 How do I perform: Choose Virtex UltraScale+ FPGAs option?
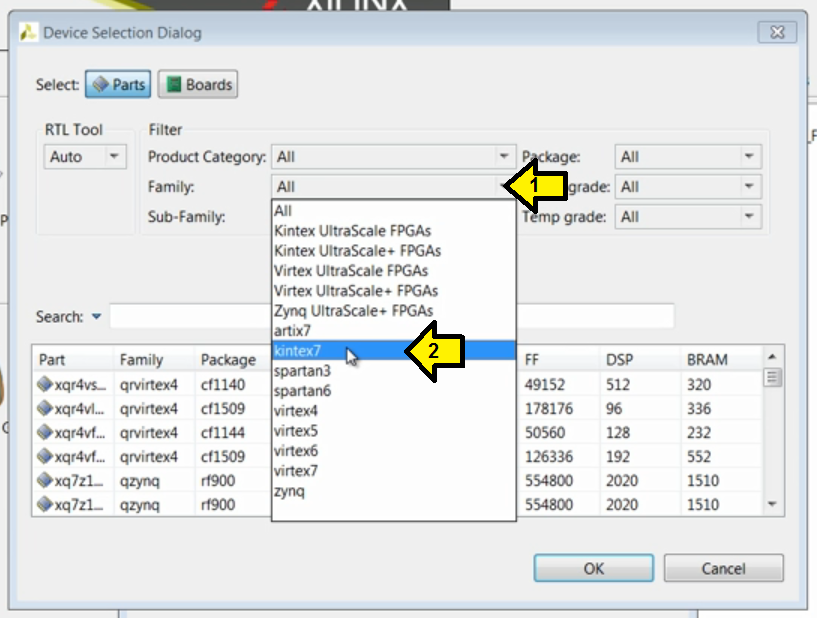click(x=393, y=291)
